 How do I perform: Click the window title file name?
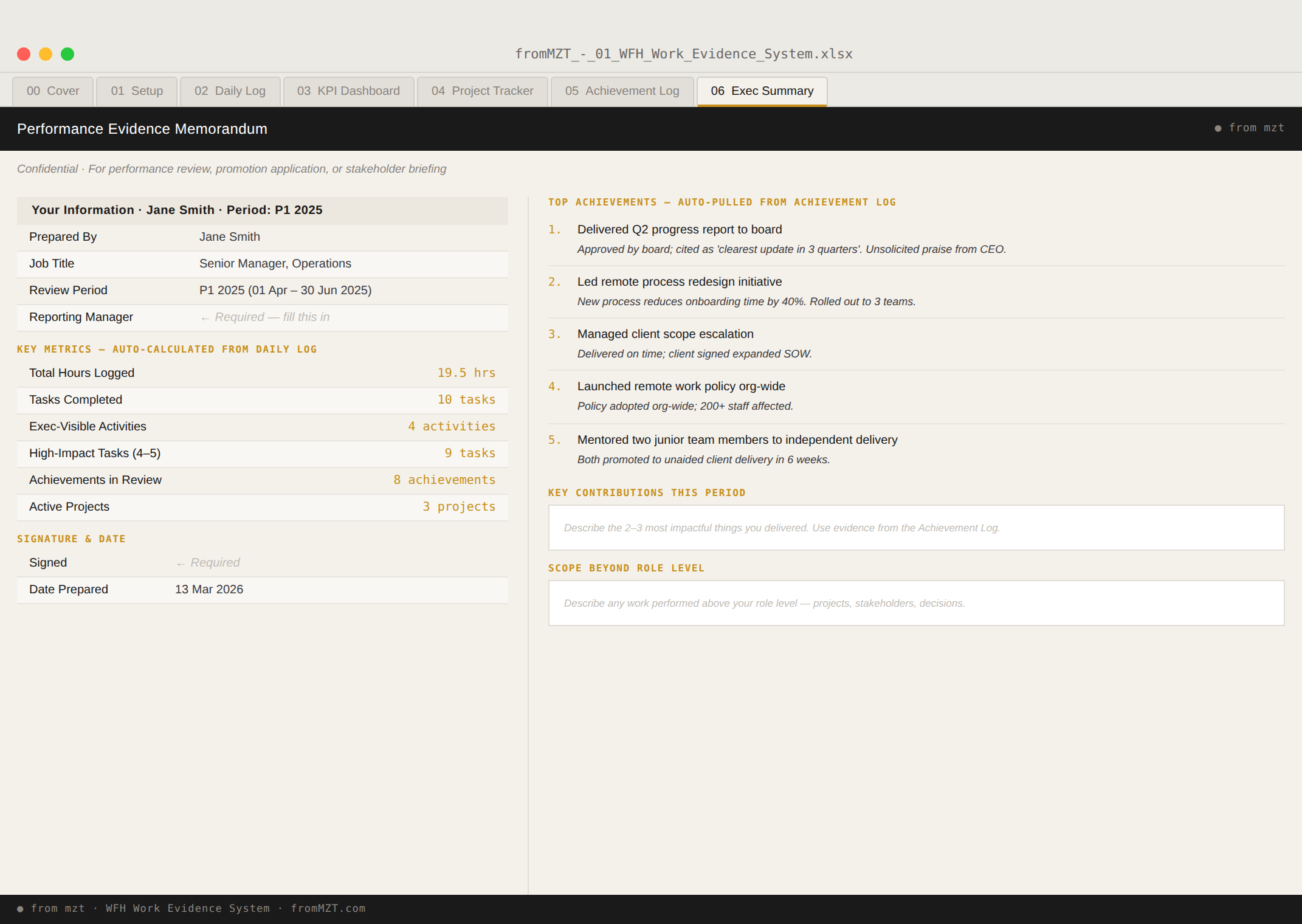[684, 54]
